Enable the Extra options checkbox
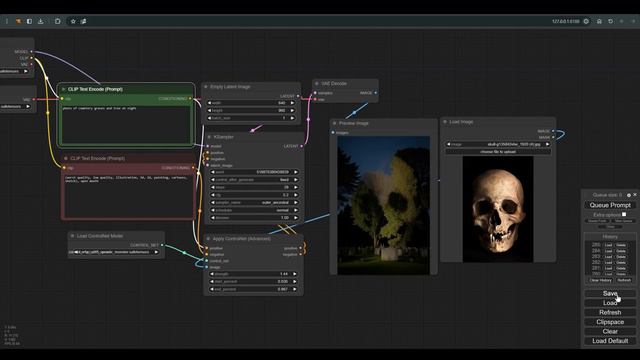 coord(624,214)
